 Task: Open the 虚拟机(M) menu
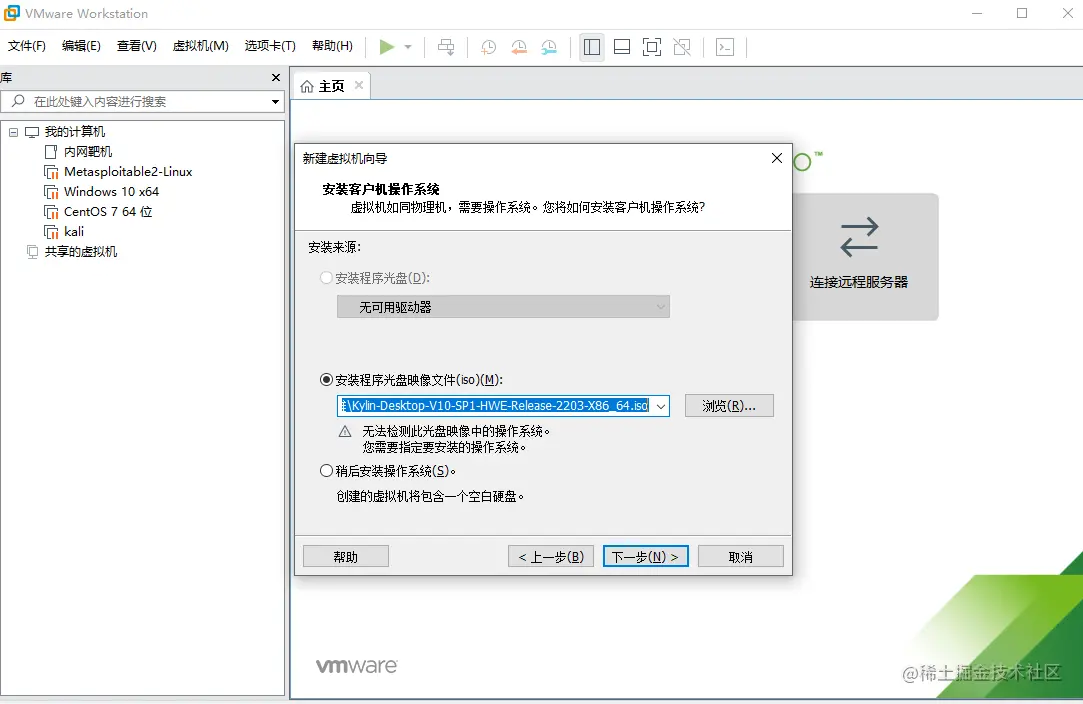point(200,46)
